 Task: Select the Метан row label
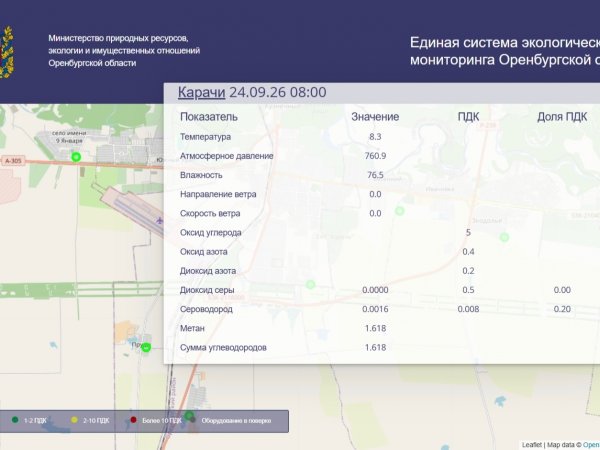point(192,328)
